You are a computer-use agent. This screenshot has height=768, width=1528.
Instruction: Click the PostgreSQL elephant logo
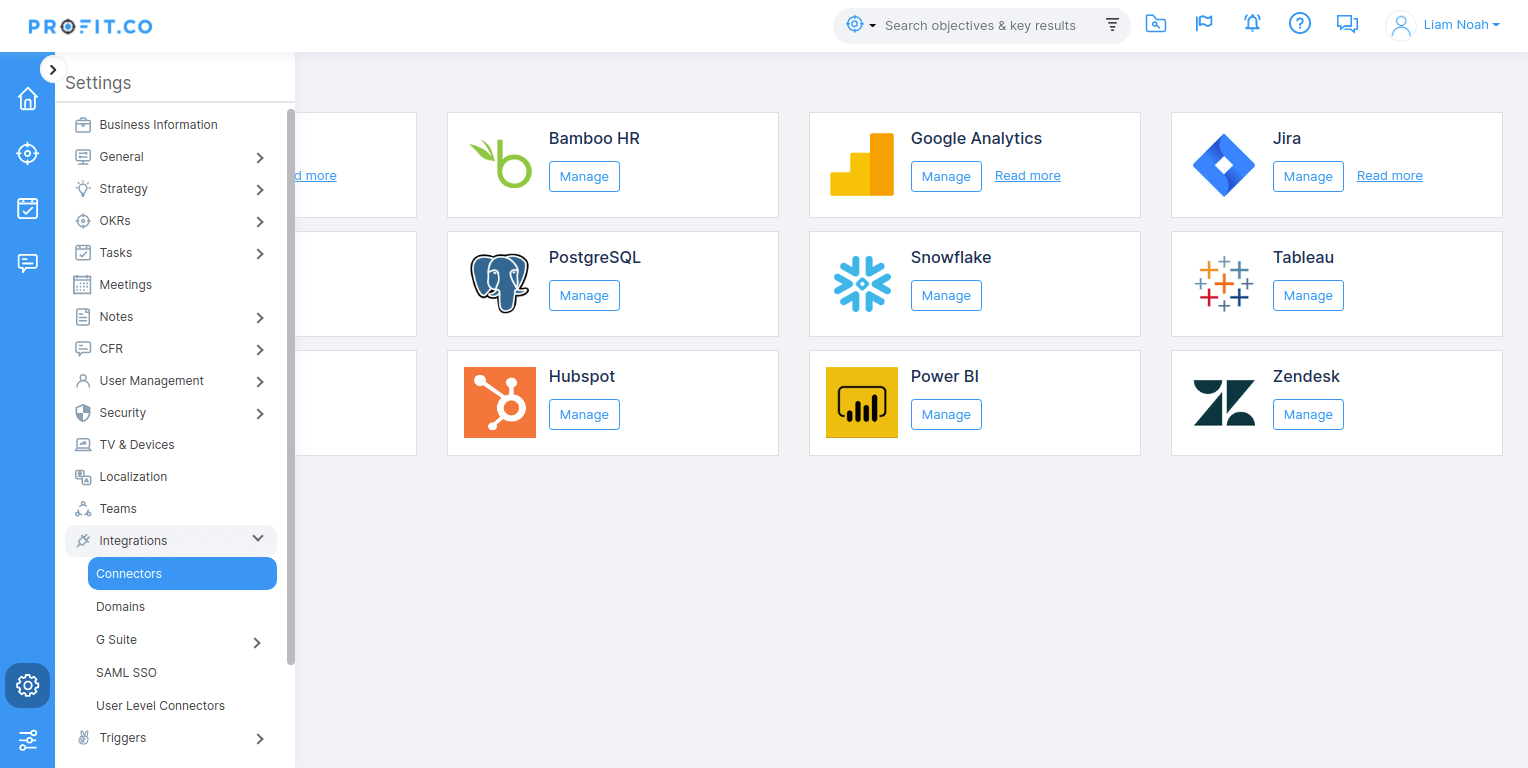tap(499, 283)
